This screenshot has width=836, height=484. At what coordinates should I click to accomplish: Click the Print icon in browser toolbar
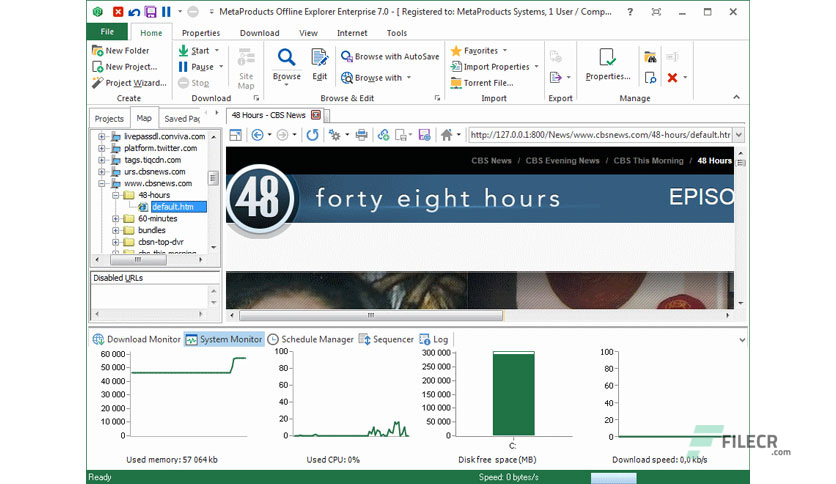click(x=361, y=135)
